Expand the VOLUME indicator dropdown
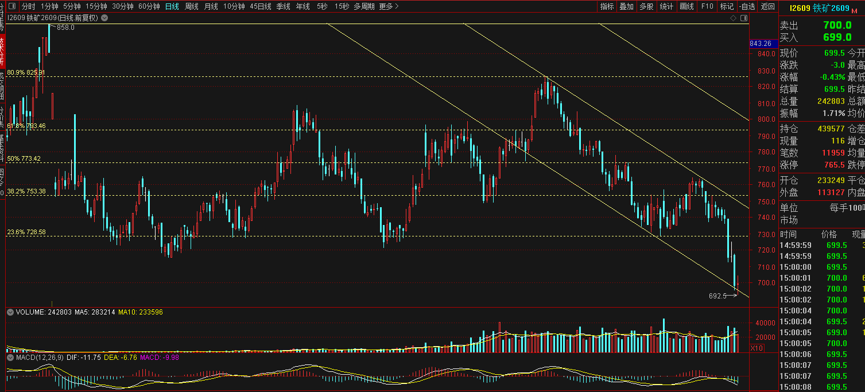The width and height of the screenshot is (865, 392). point(10,312)
